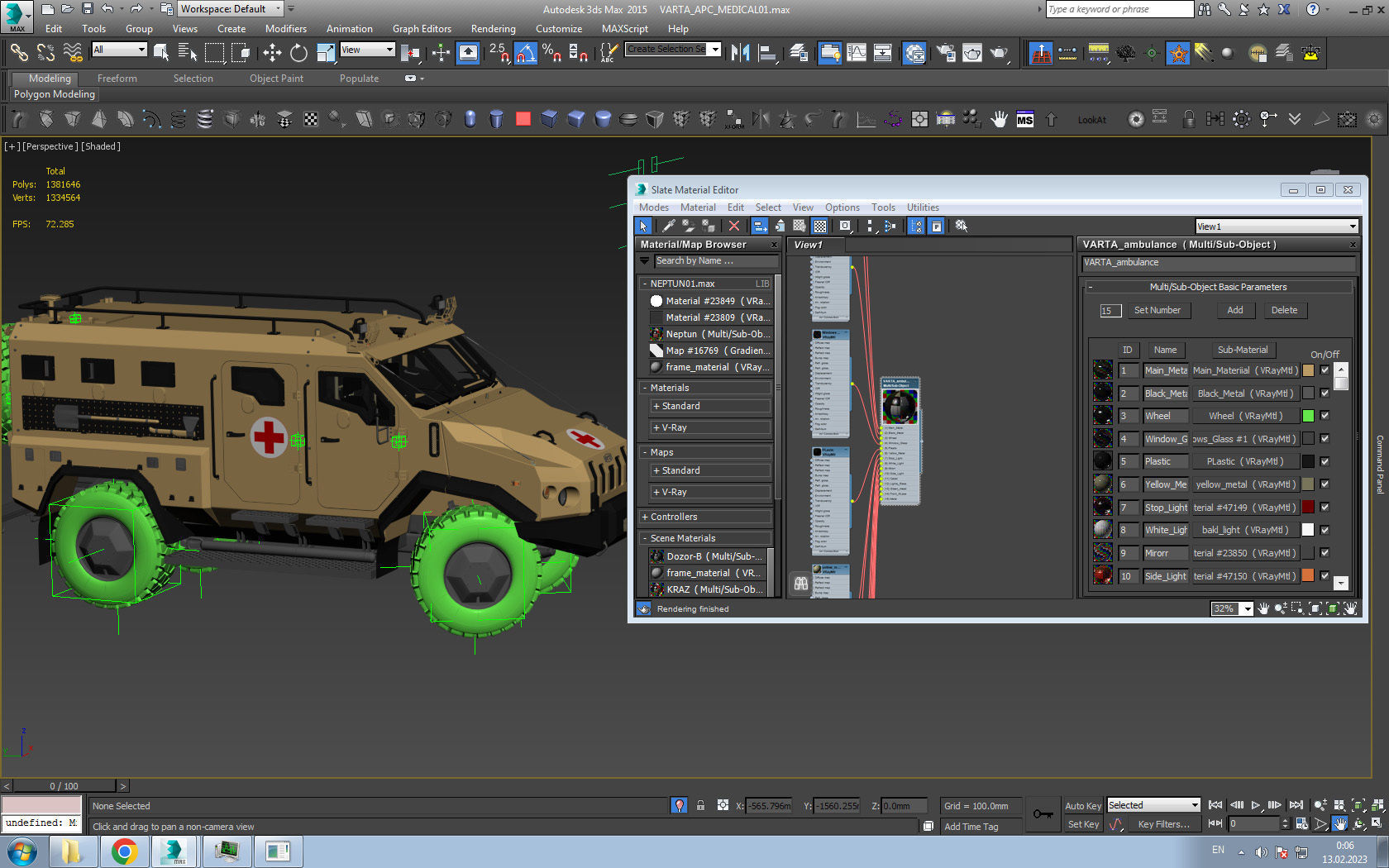Click the red square icon in ribbon
This screenshot has width=1389, height=868.
pyautogui.click(x=523, y=119)
